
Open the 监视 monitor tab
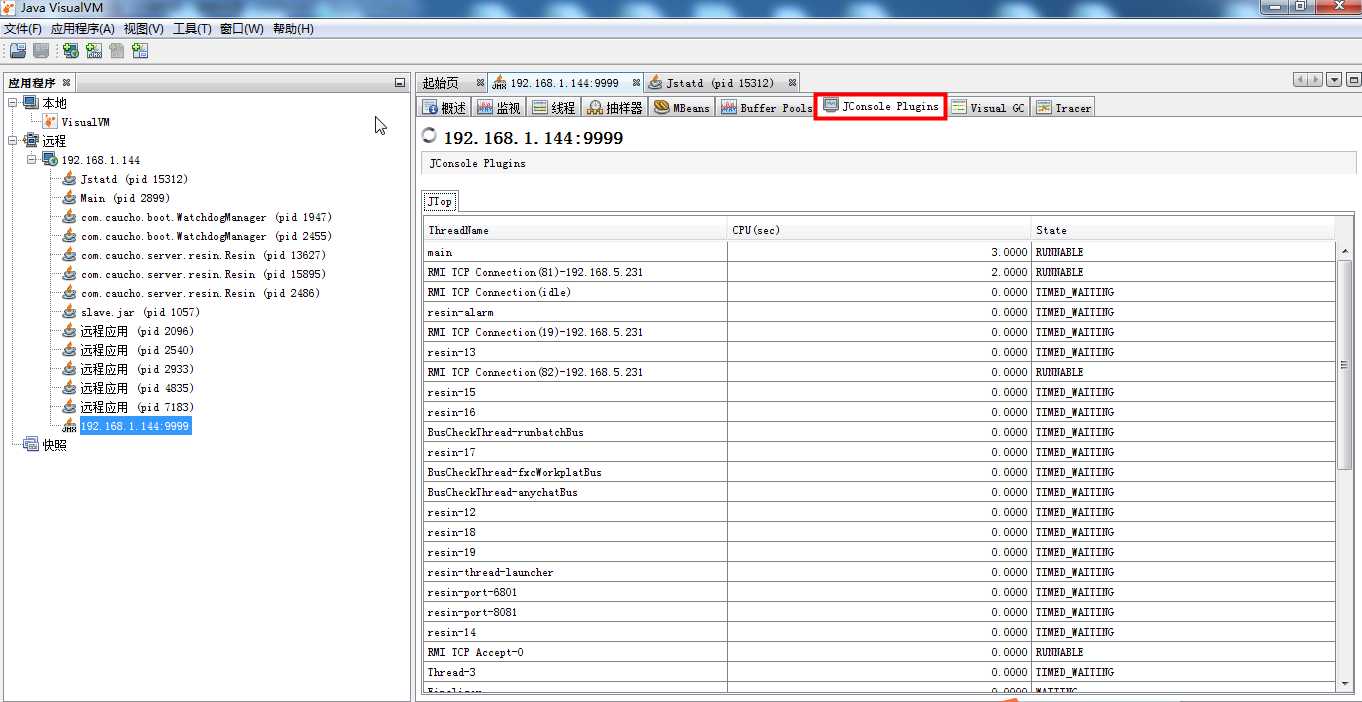click(x=499, y=107)
